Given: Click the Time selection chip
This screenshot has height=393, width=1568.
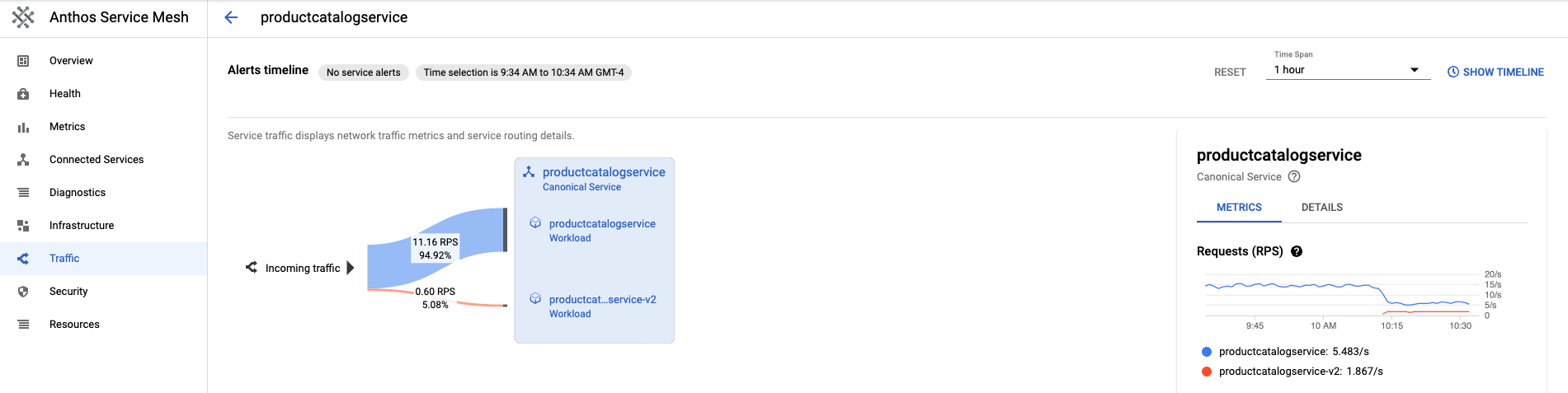Looking at the screenshot, I should (523, 73).
